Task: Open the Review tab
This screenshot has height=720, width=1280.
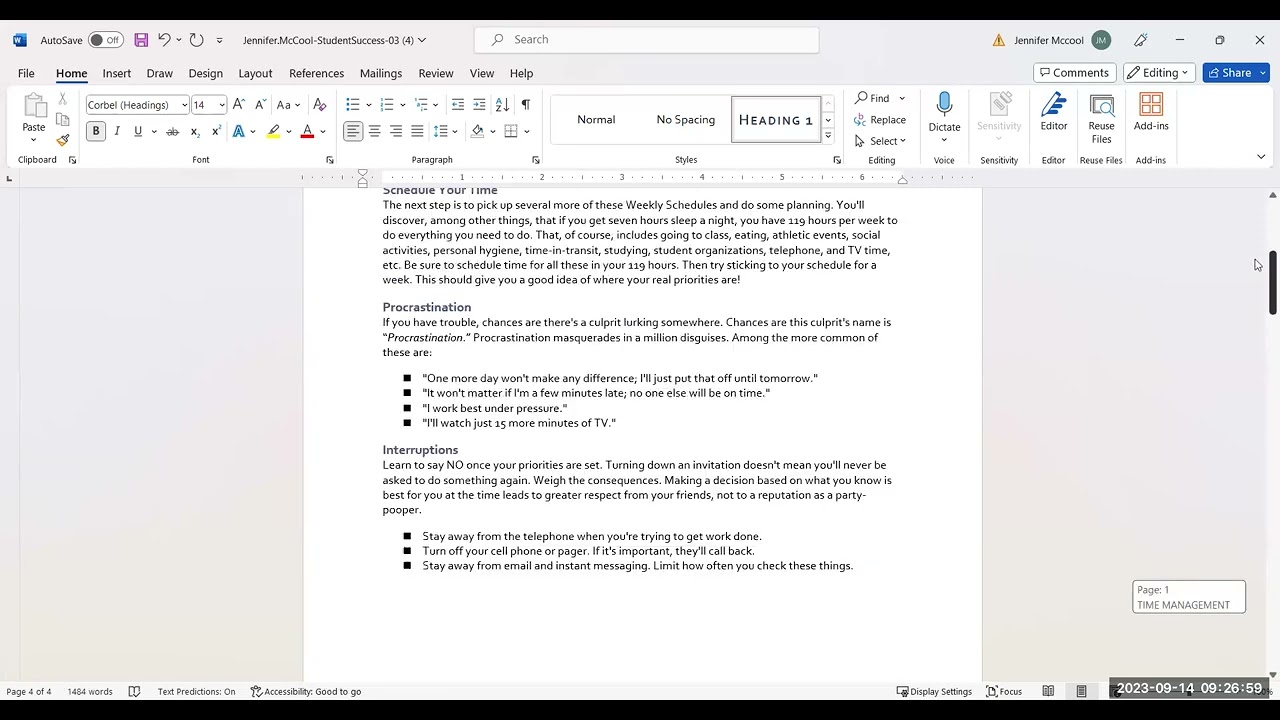Action: click(x=435, y=73)
